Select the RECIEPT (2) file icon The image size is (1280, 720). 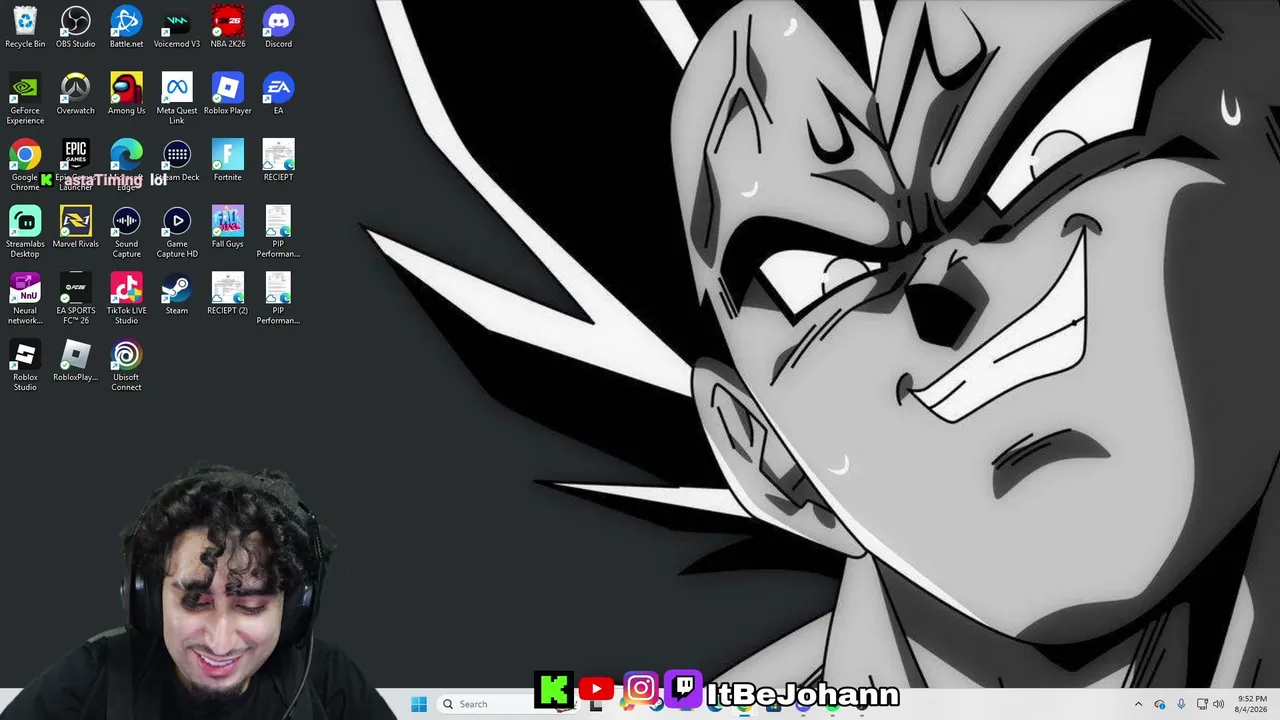pos(228,295)
